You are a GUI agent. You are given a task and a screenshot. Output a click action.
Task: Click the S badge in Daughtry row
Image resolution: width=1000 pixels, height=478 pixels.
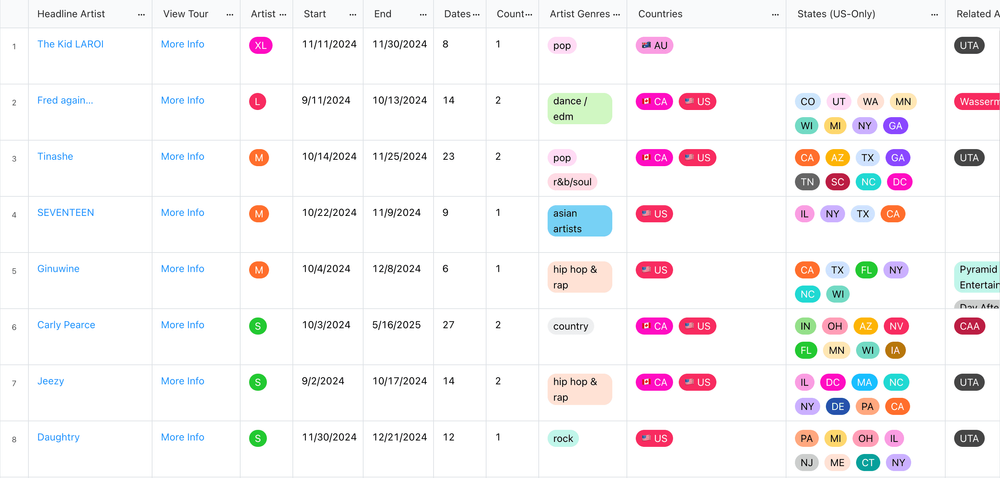point(258,438)
